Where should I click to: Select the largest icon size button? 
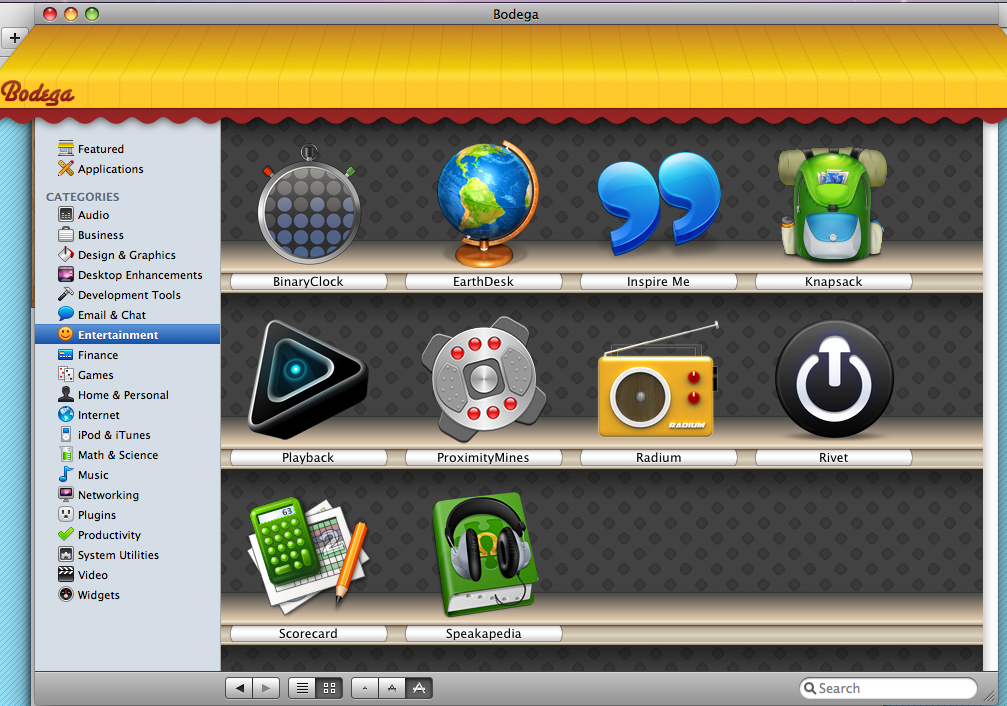(x=419, y=688)
